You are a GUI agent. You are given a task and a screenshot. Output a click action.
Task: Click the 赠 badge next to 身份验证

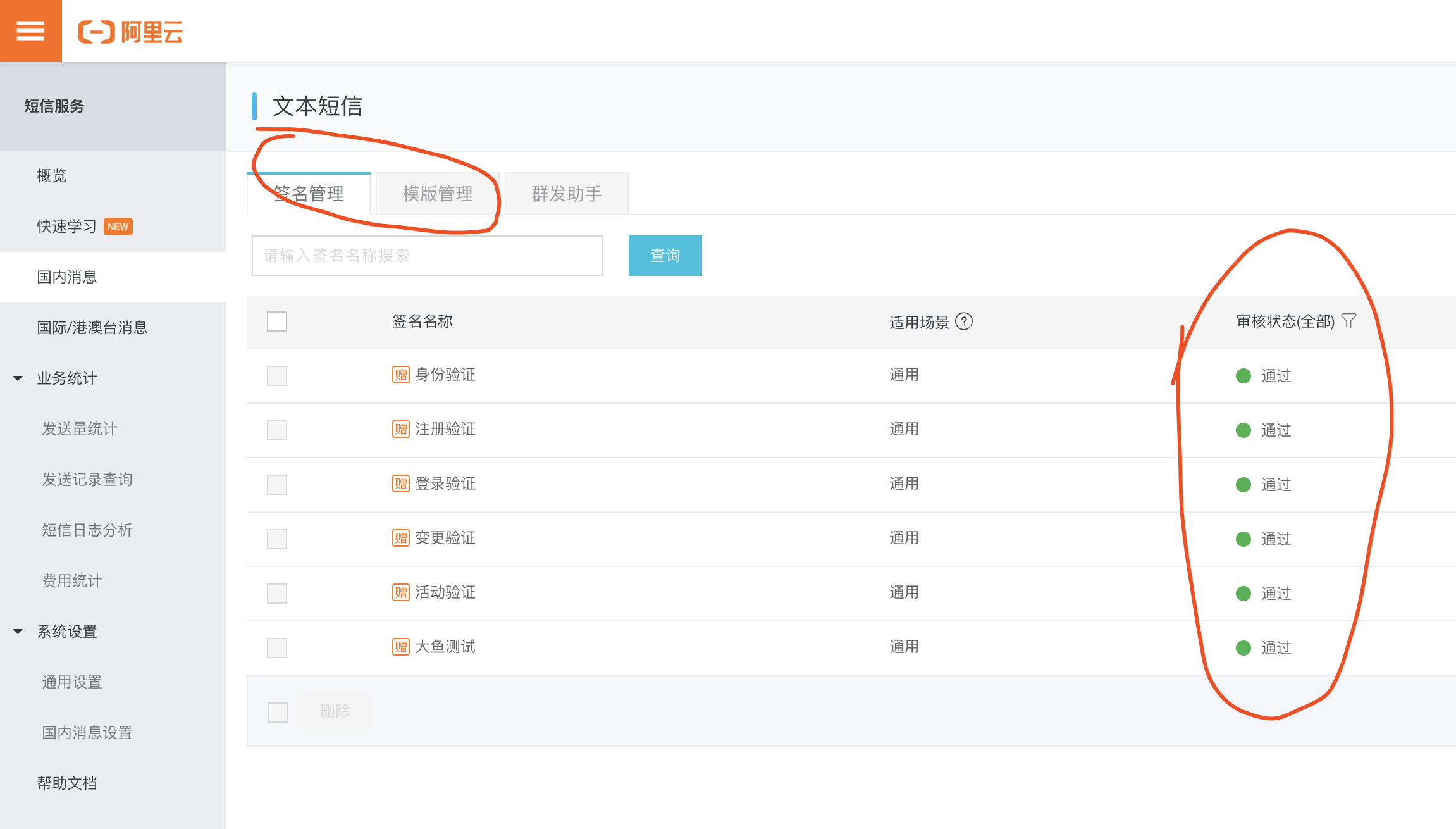pyautogui.click(x=400, y=375)
